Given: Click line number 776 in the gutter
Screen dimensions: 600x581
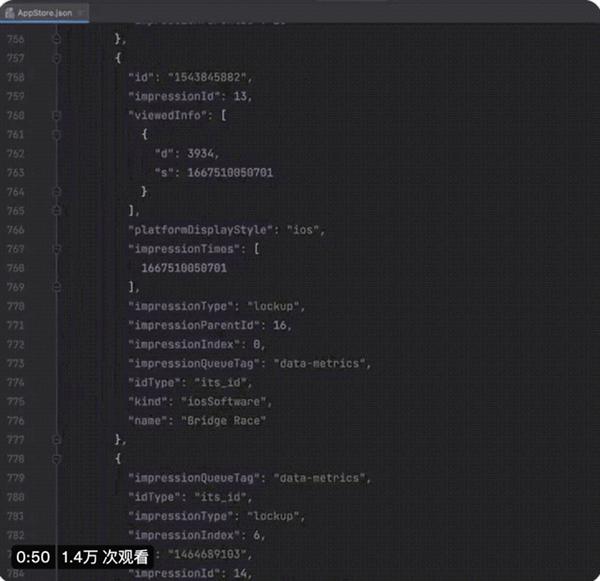Looking at the screenshot, I should tap(16, 421).
